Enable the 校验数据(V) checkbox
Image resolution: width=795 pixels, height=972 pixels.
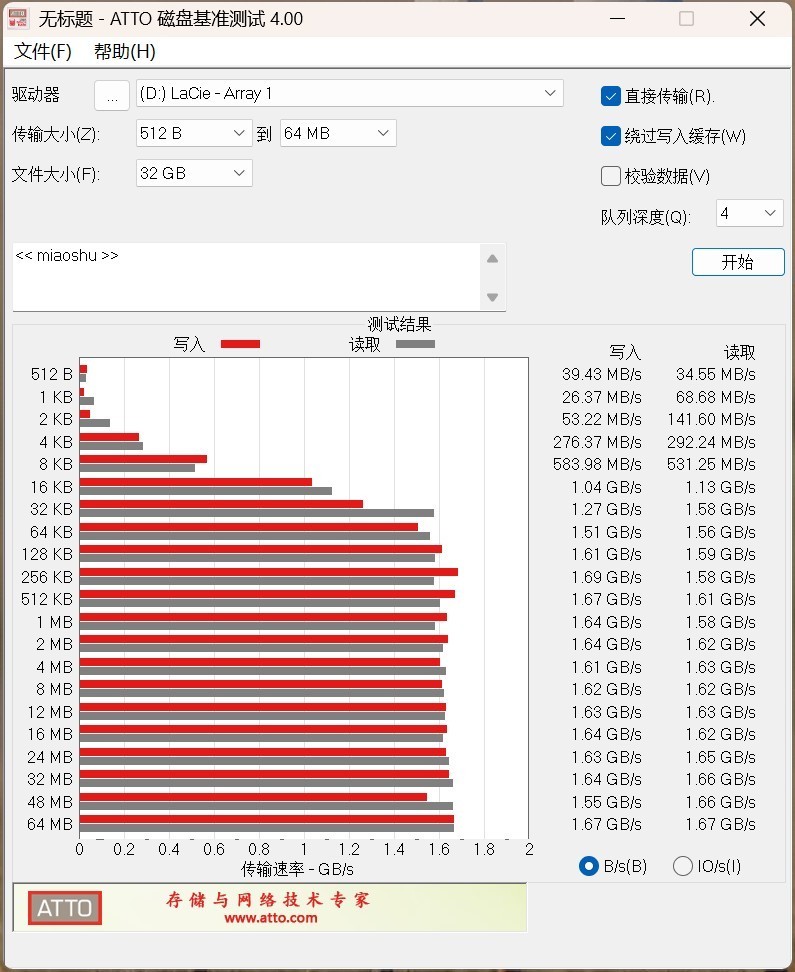point(611,176)
